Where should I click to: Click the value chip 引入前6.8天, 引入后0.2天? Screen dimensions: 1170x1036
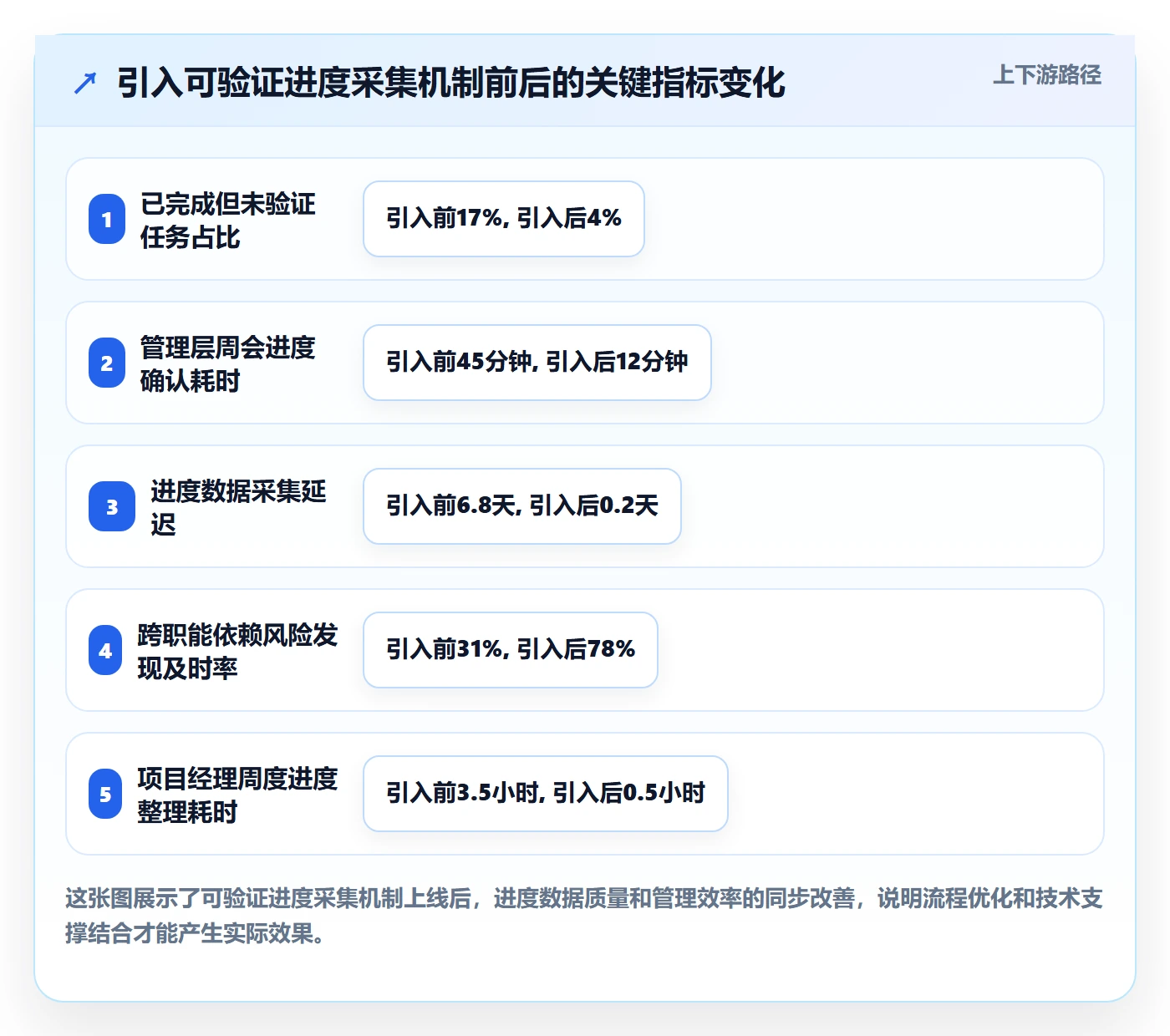[x=522, y=506]
